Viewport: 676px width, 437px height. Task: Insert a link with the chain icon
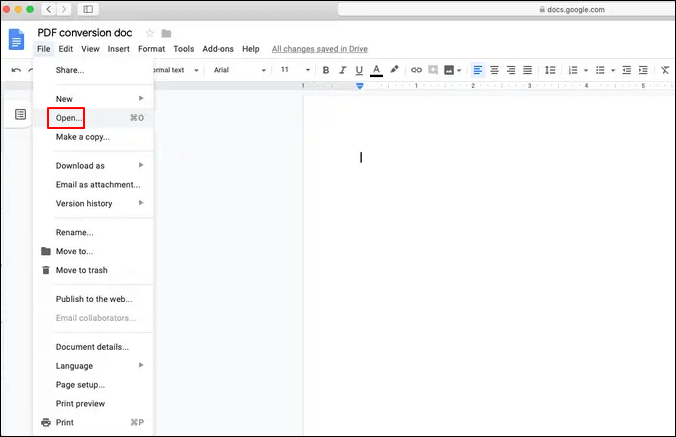[x=416, y=70]
